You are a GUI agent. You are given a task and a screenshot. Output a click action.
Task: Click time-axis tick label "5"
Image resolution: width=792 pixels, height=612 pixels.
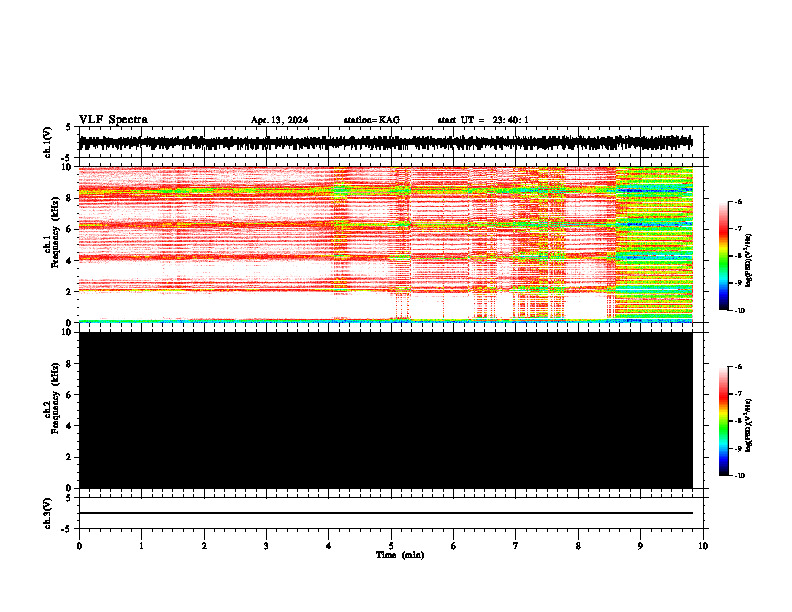(x=391, y=546)
